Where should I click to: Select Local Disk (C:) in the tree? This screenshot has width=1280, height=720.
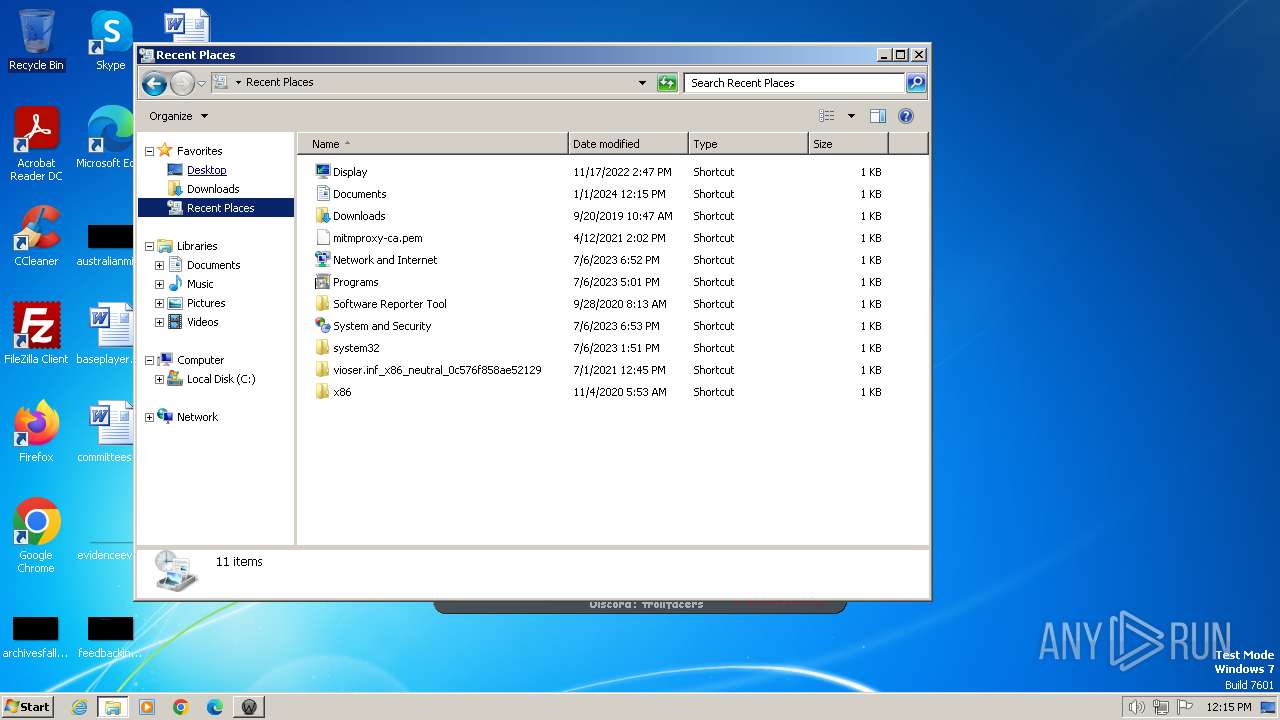click(x=220, y=379)
